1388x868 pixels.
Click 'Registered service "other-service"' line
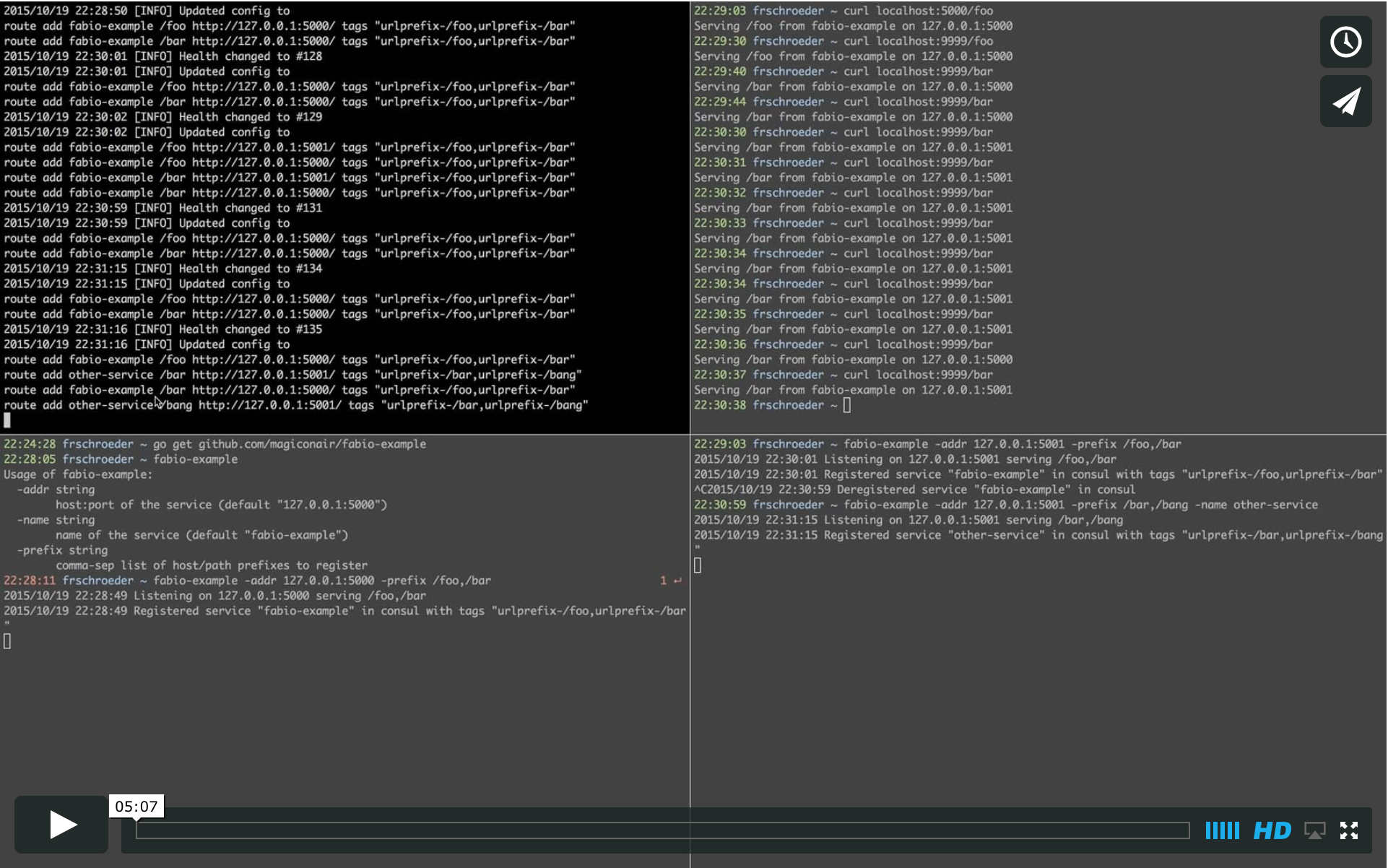point(1038,535)
